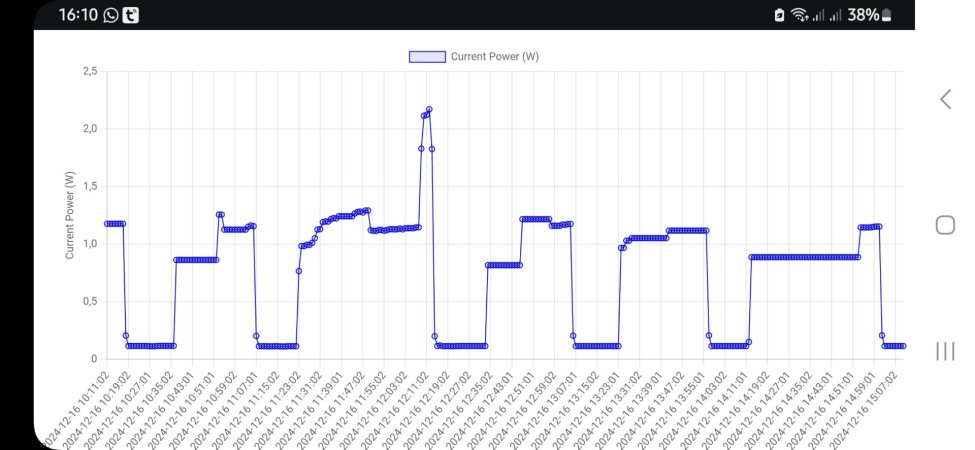The image size is (975, 450).
Task: Click the Current Power legend color box
Action: tap(427, 56)
